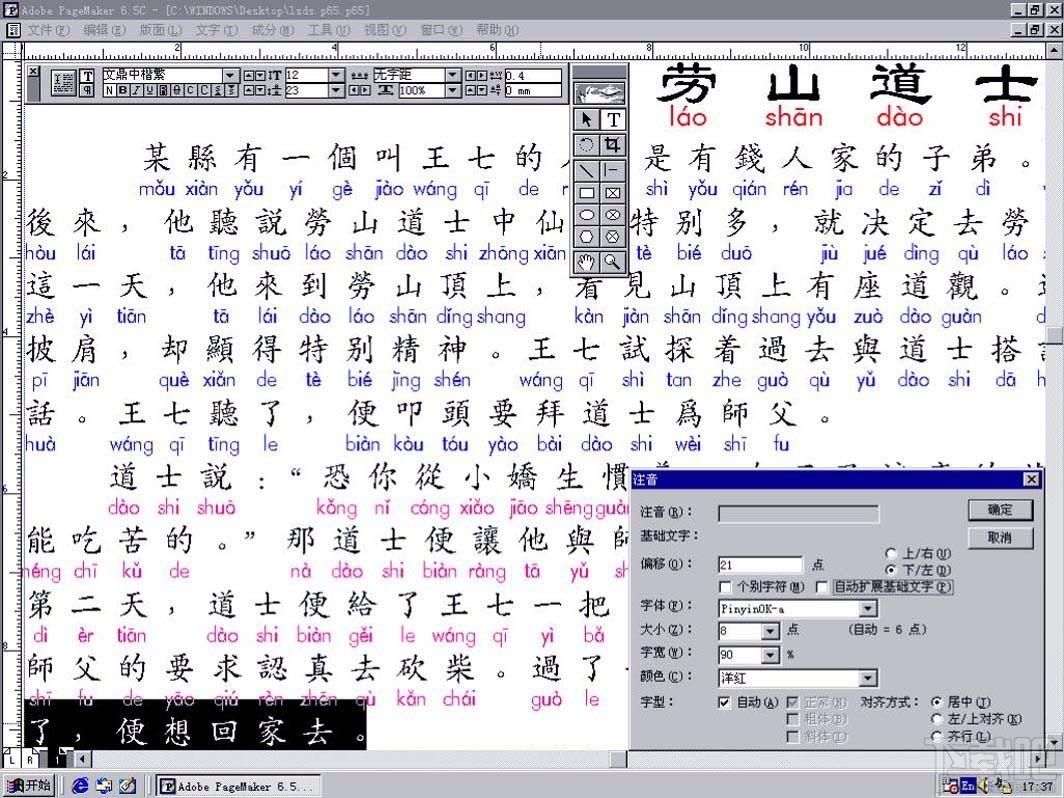Click the 偏移 offset input field
This screenshot has height=798, width=1064.
pos(760,565)
